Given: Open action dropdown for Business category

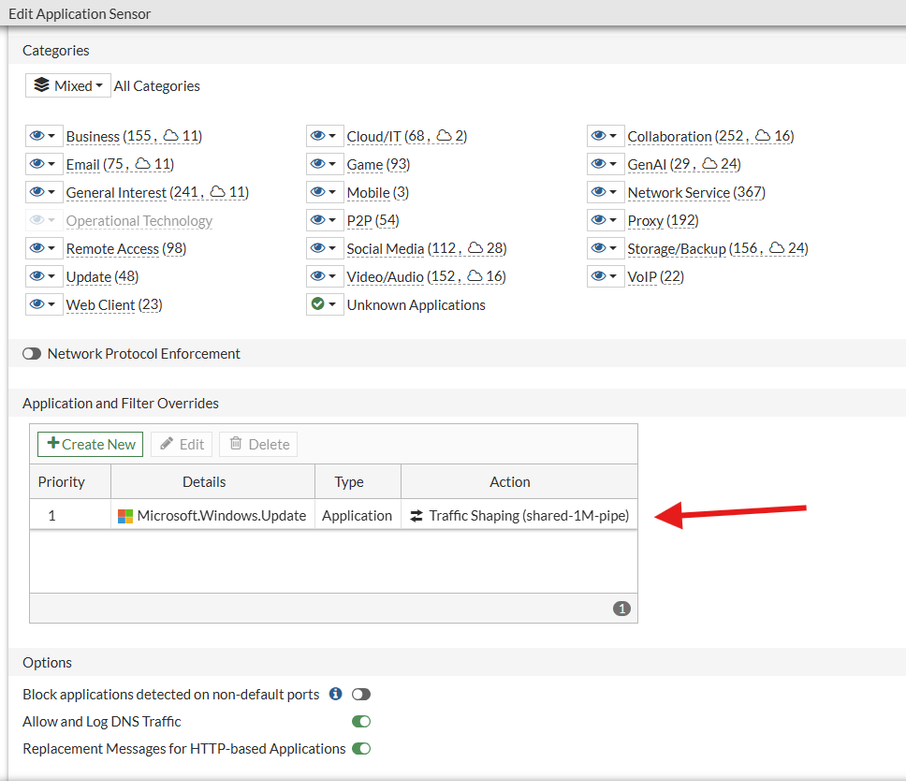Looking at the screenshot, I should [x=43, y=136].
